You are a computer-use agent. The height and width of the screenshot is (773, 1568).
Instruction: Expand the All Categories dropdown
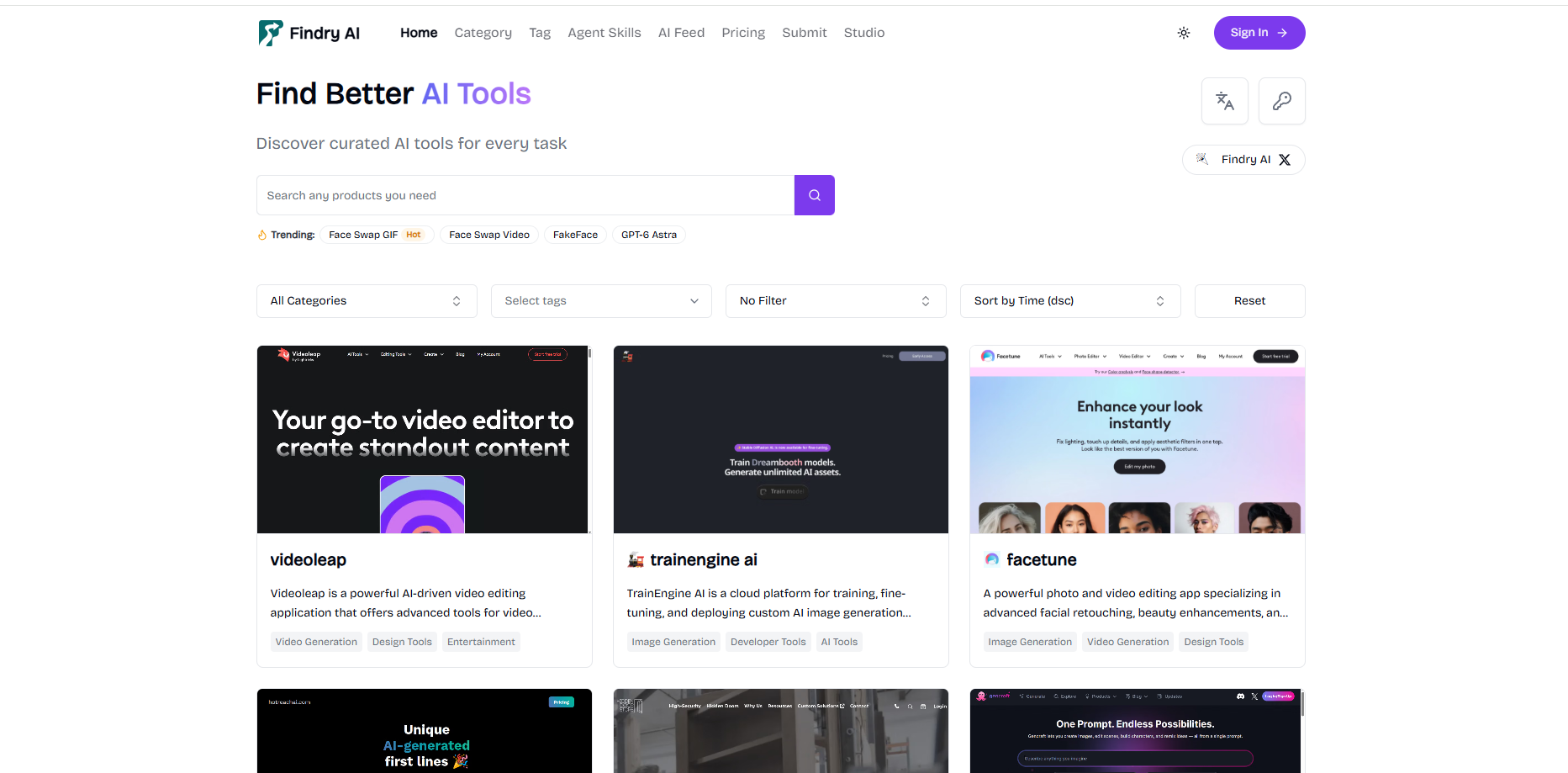367,301
